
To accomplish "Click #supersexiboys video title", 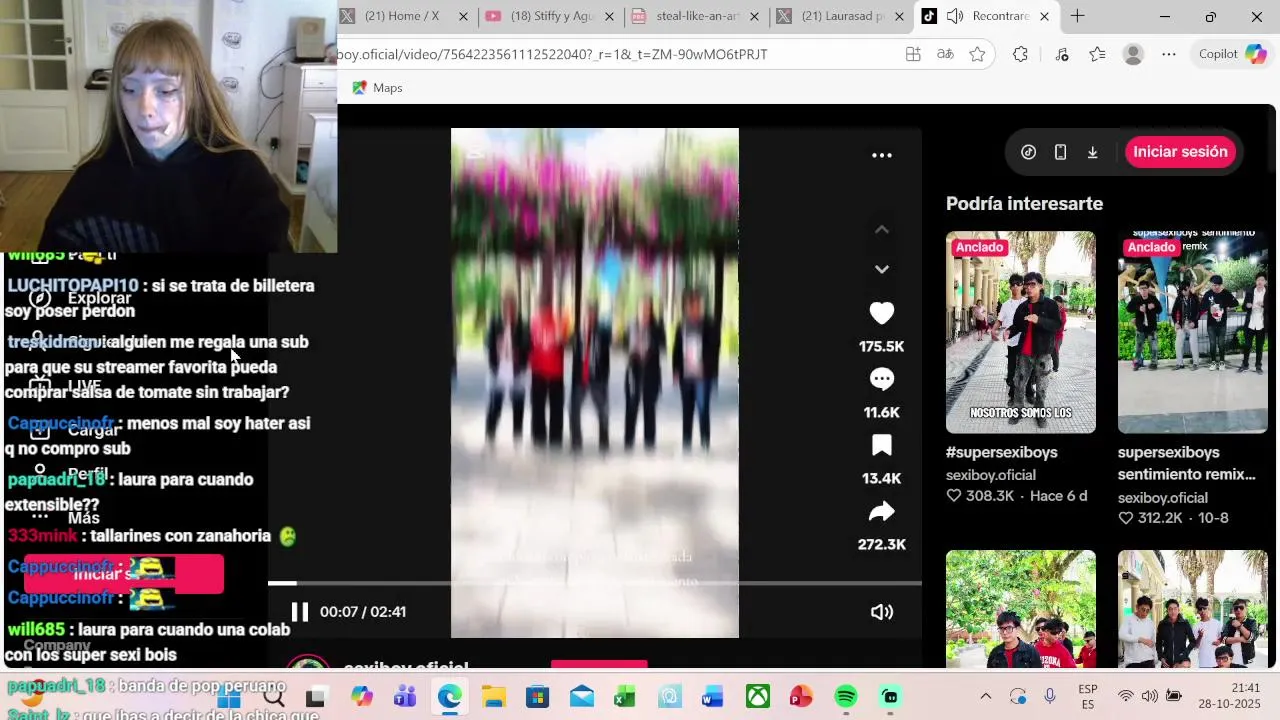I will [1001, 452].
